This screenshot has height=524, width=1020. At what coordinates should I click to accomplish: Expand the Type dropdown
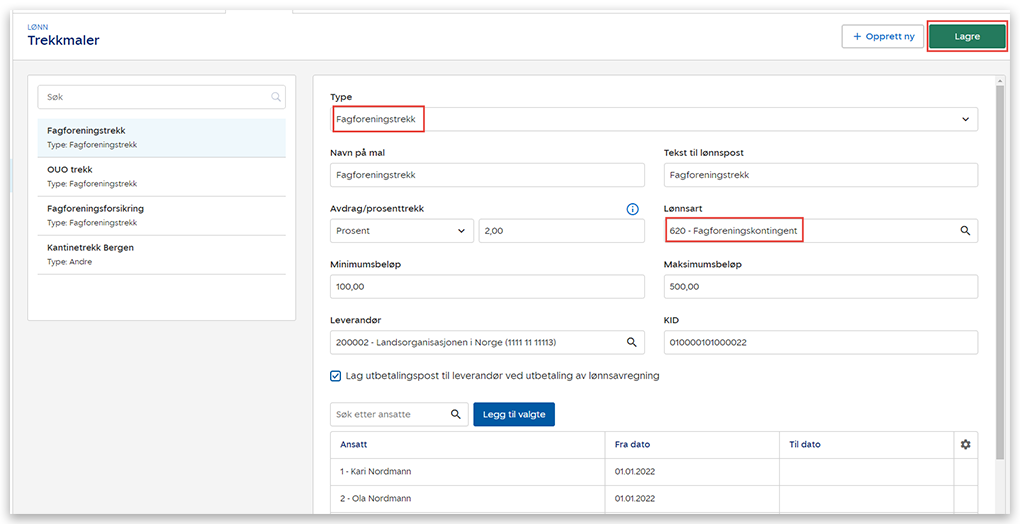pyautogui.click(x=965, y=119)
